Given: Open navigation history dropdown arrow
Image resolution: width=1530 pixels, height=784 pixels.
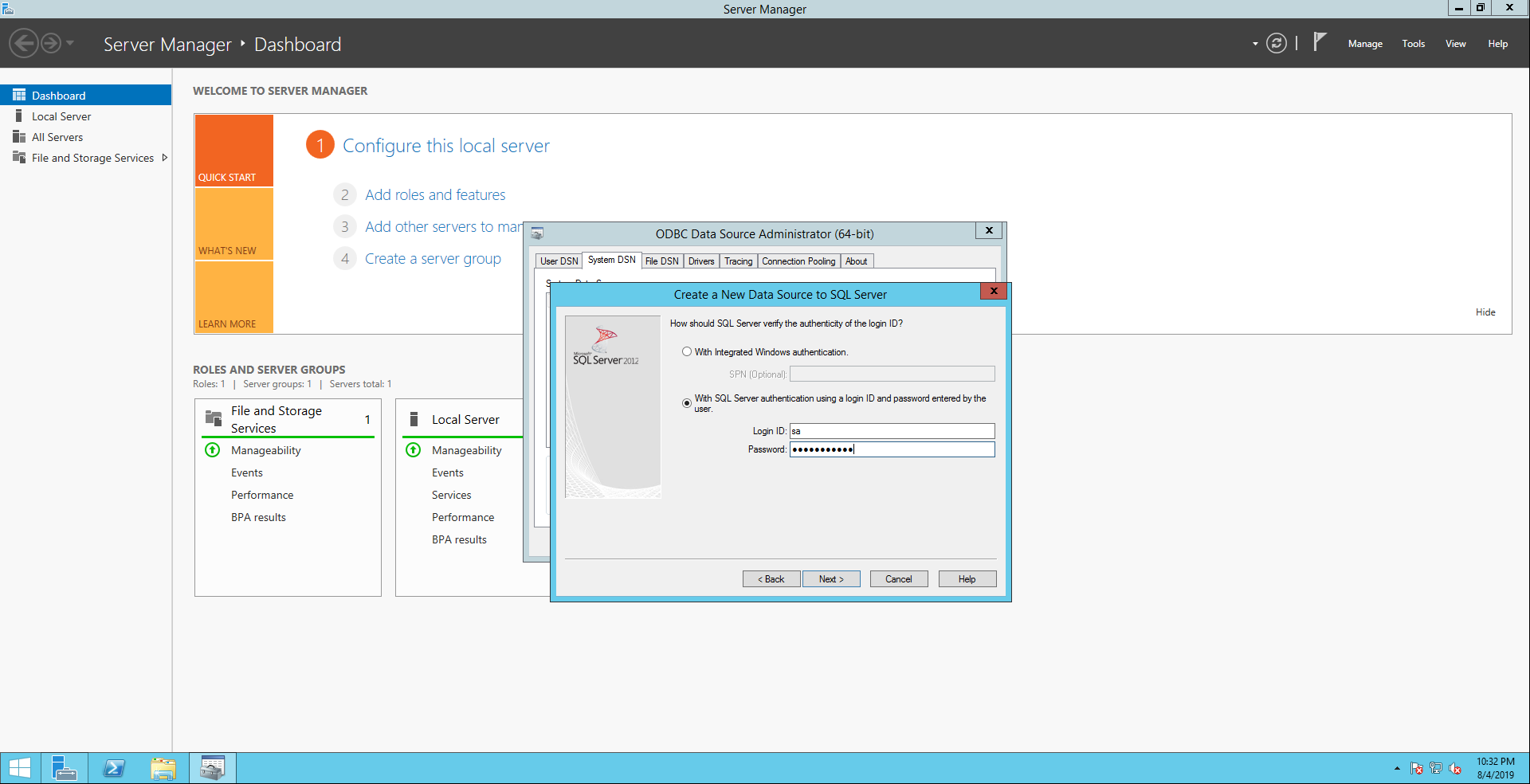Looking at the screenshot, I should point(70,43).
